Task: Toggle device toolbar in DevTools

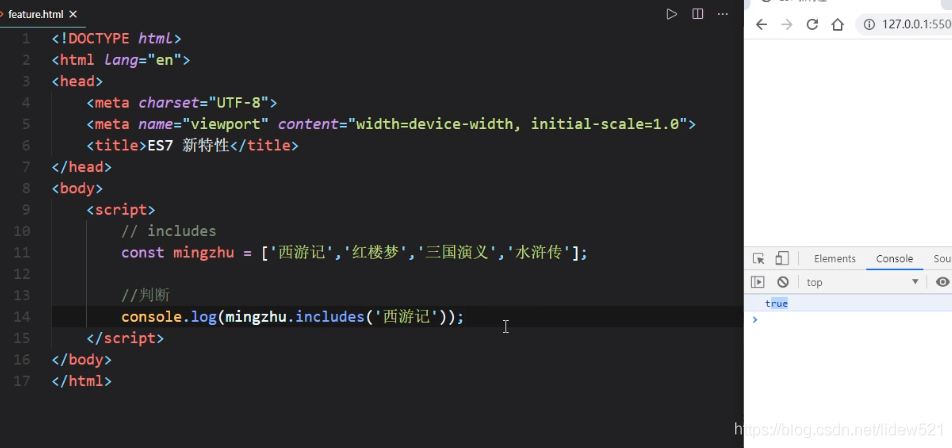Action: (782, 259)
